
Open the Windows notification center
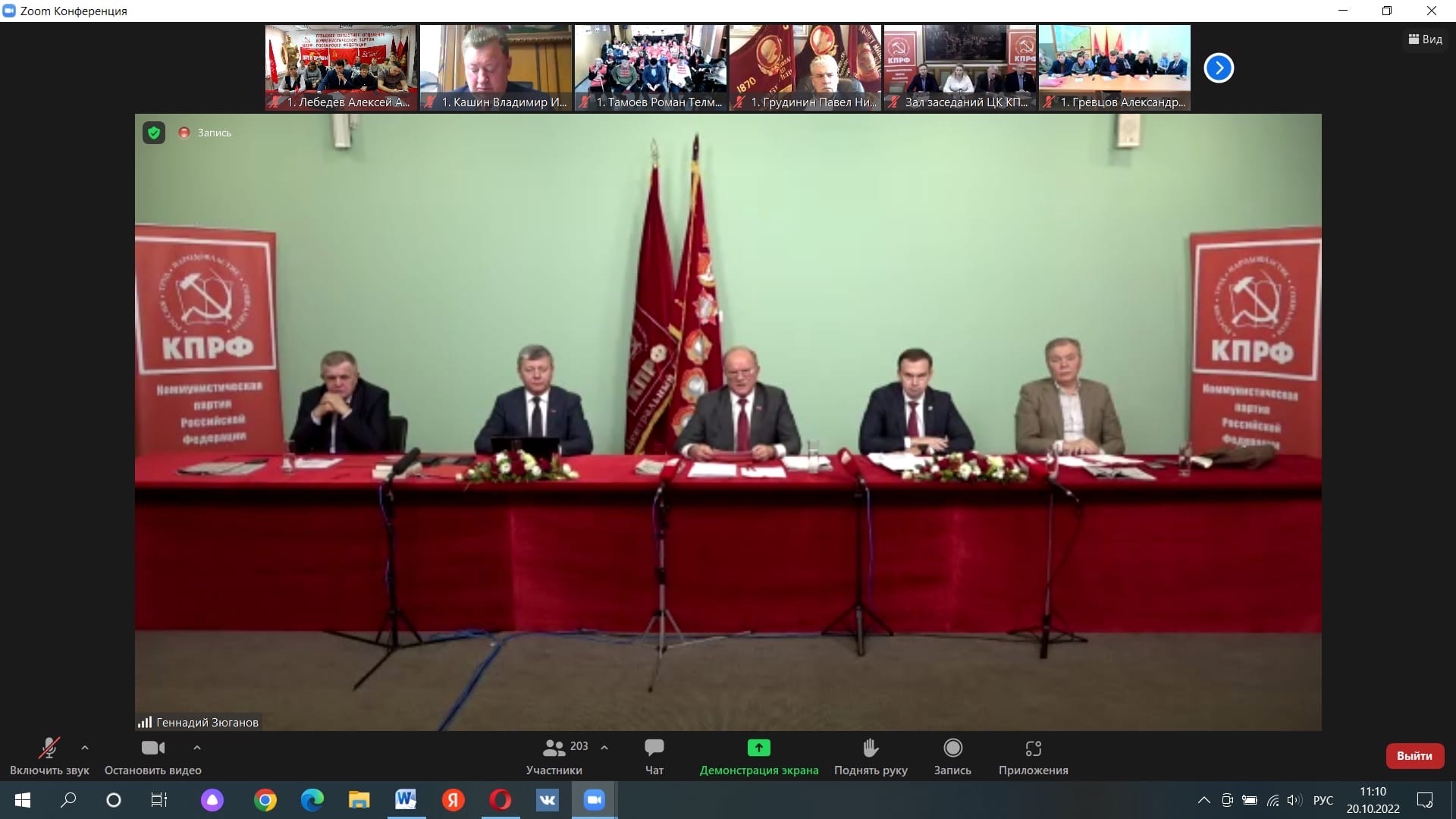click(1425, 800)
